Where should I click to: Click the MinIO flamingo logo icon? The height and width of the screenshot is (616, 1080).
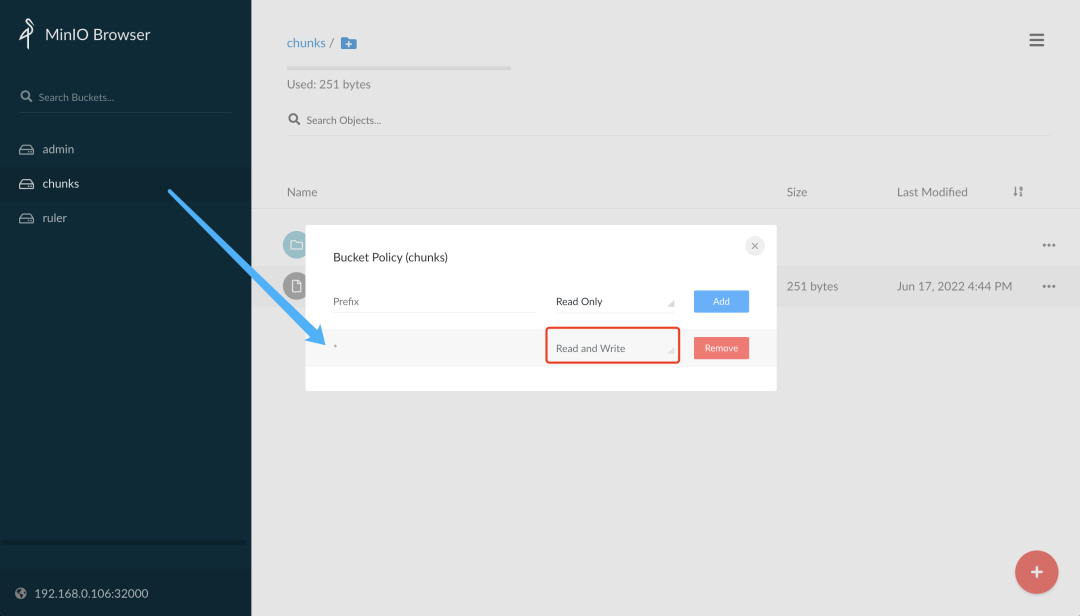click(x=27, y=34)
